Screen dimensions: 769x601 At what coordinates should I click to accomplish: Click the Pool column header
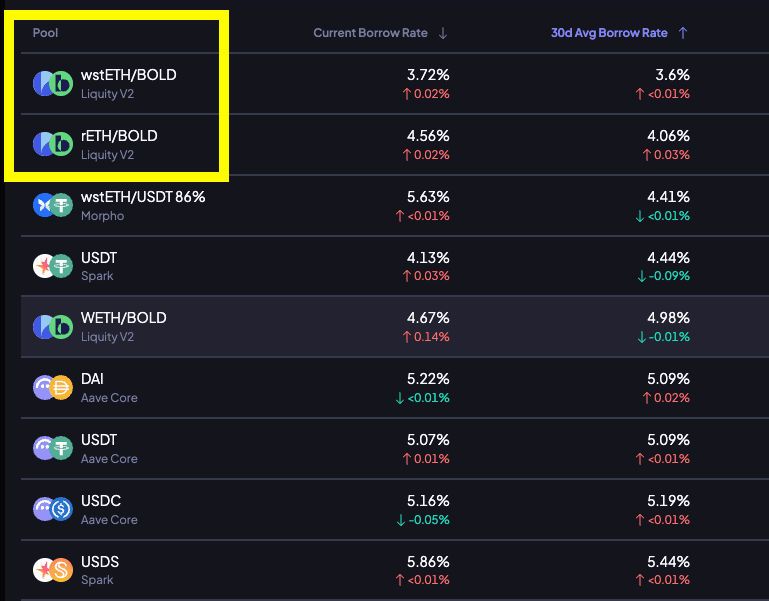tap(45, 33)
